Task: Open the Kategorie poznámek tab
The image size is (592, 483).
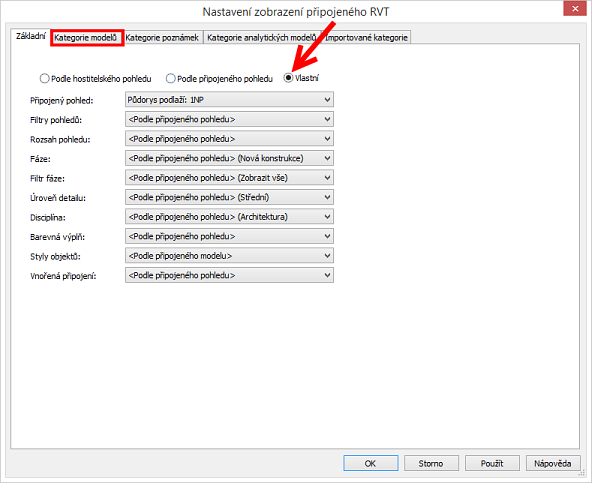Action: pos(162,38)
